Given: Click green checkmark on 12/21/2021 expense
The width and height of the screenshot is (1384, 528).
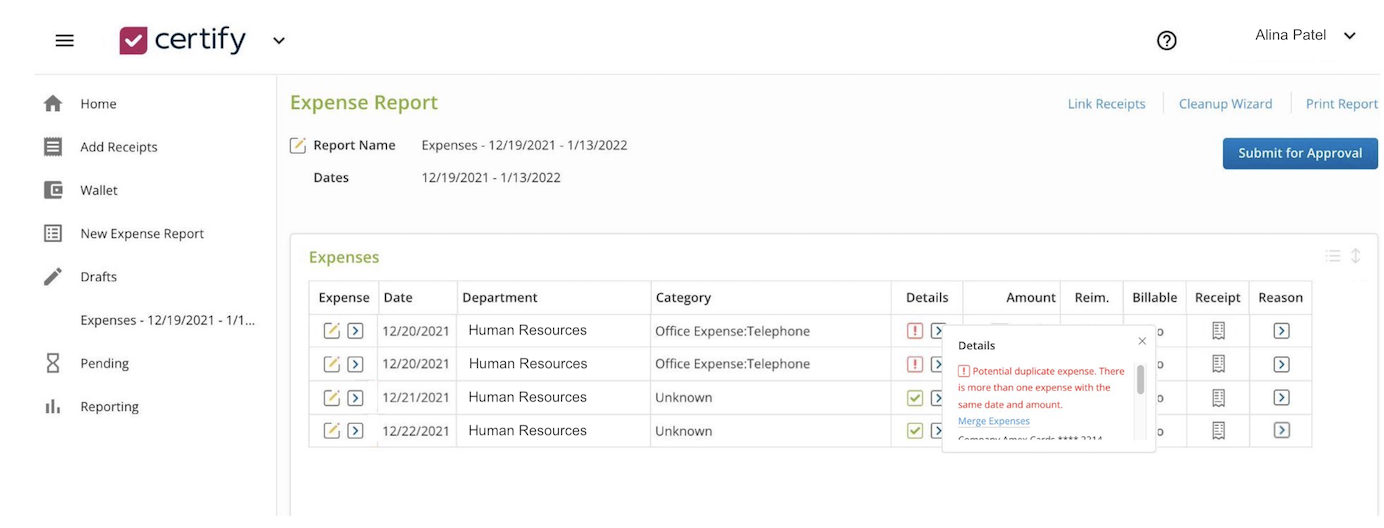Looking at the screenshot, I should pyautogui.click(x=914, y=398).
